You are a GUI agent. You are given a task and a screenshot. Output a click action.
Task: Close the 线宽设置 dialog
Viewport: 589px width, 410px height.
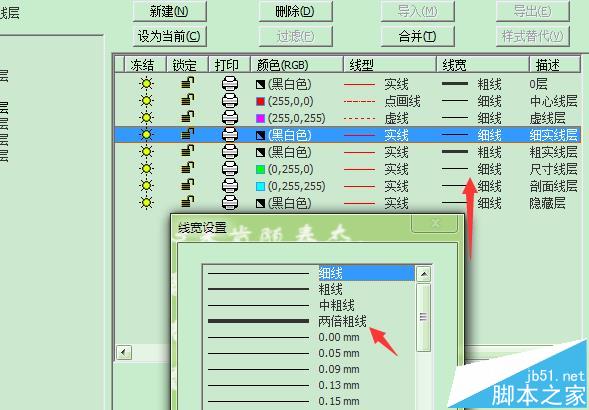[x=435, y=223]
